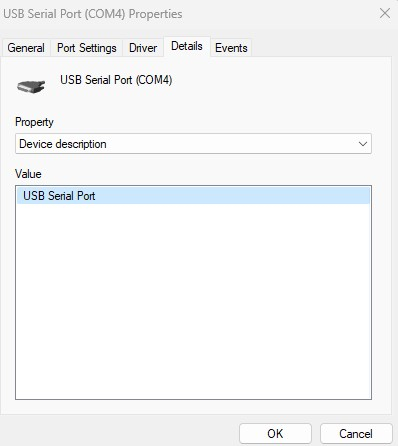Image resolution: width=398 pixels, height=446 pixels.
Task: Click empty area inside the Value list box
Action: click(193, 300)
